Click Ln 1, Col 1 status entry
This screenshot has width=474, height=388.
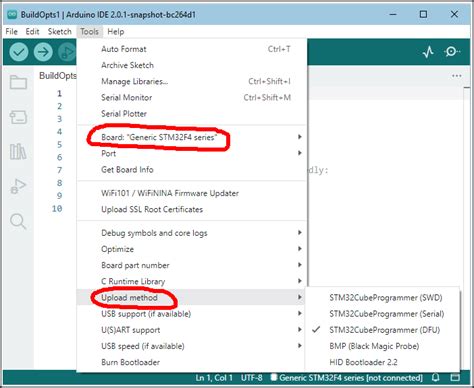(x=214, y=378)
